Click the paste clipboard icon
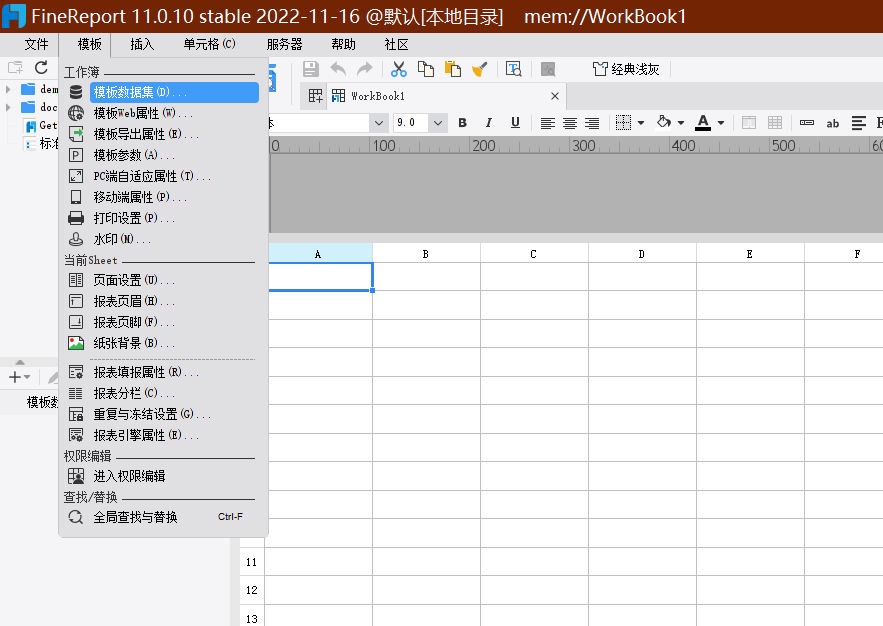The width and height of the screenshot is (883, 626). 453,69
